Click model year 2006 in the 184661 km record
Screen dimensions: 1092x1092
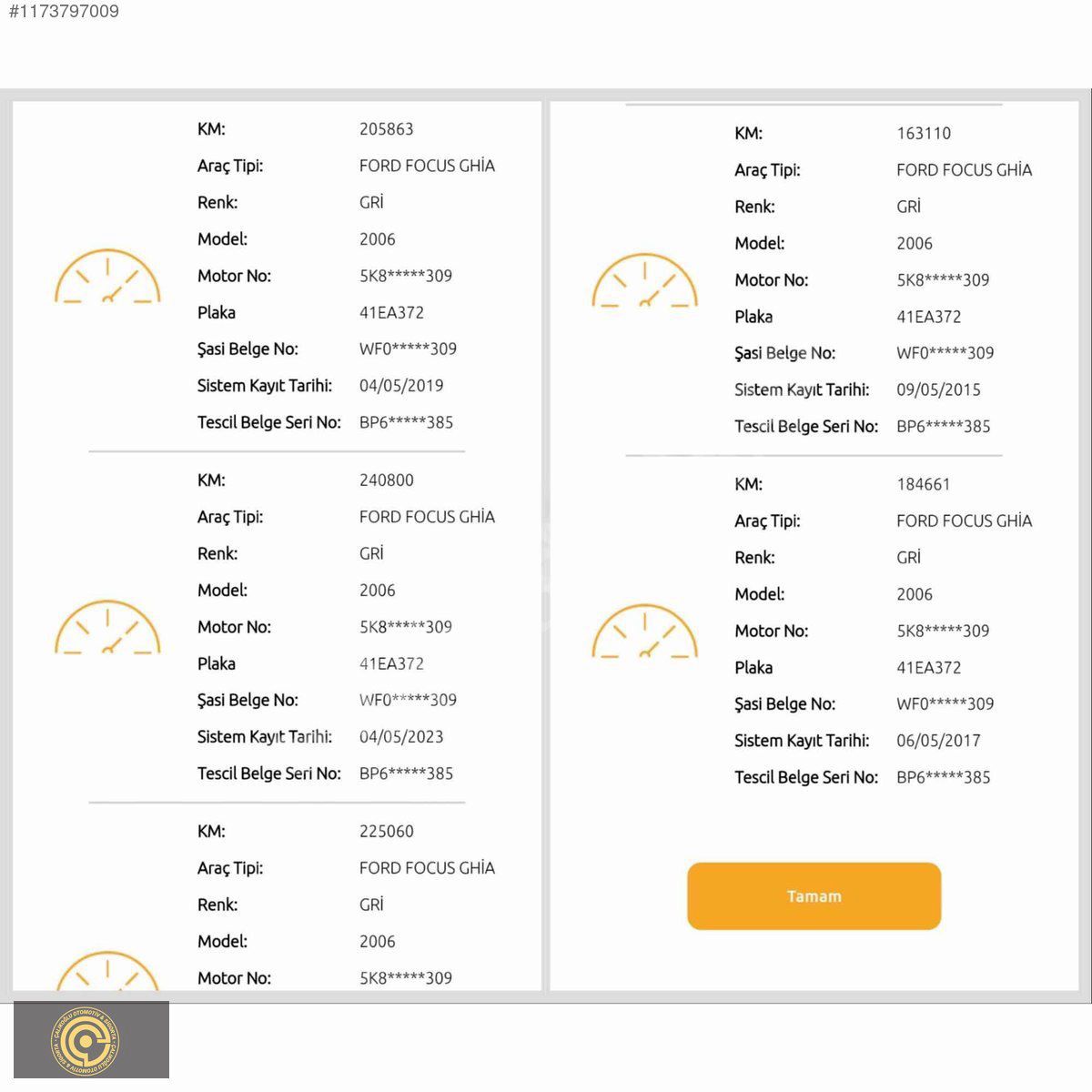pos(915,595)
